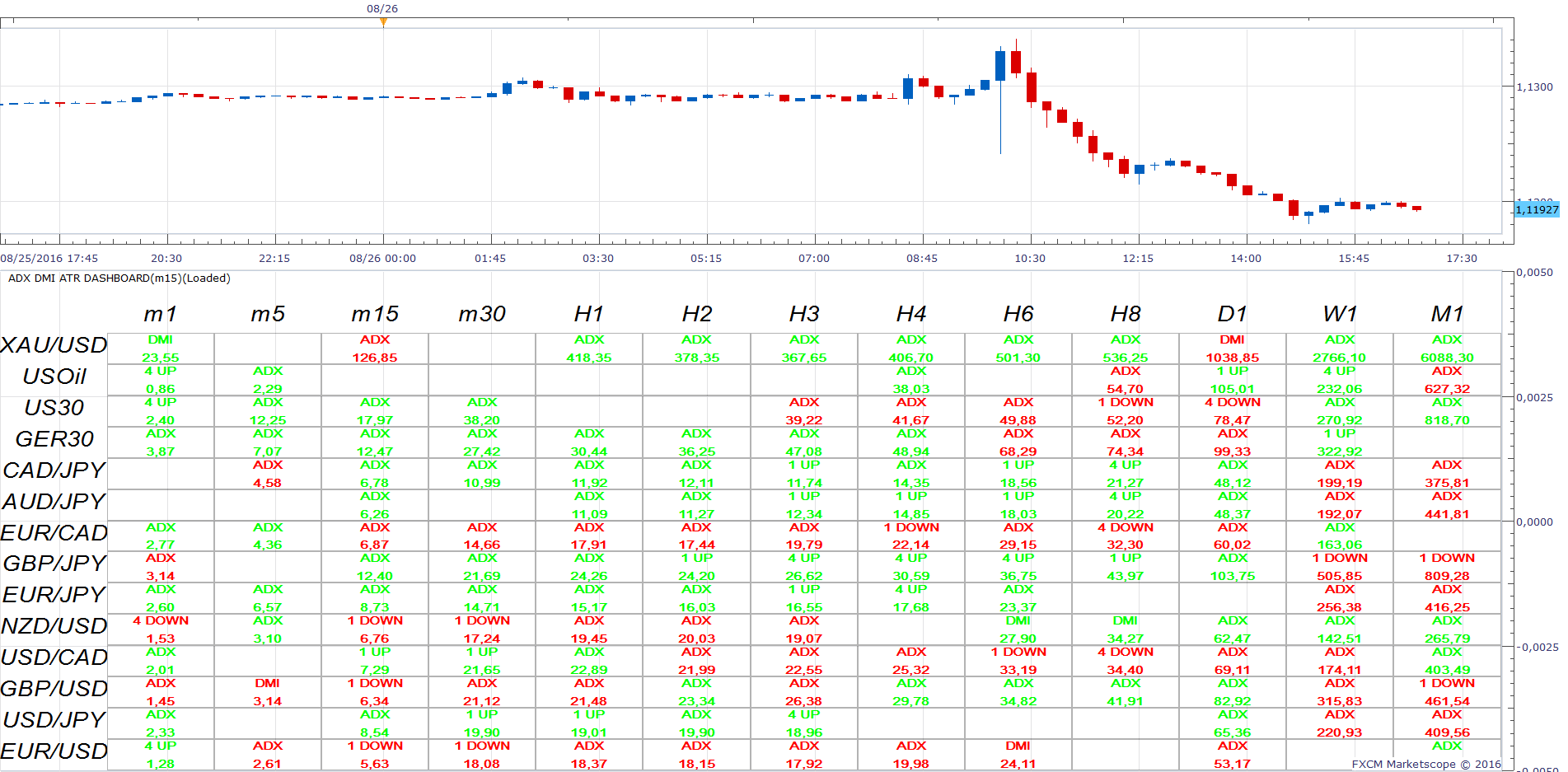Click the XAU/USD value 6088,30
1568x772 pixels.
point(1447,358)
